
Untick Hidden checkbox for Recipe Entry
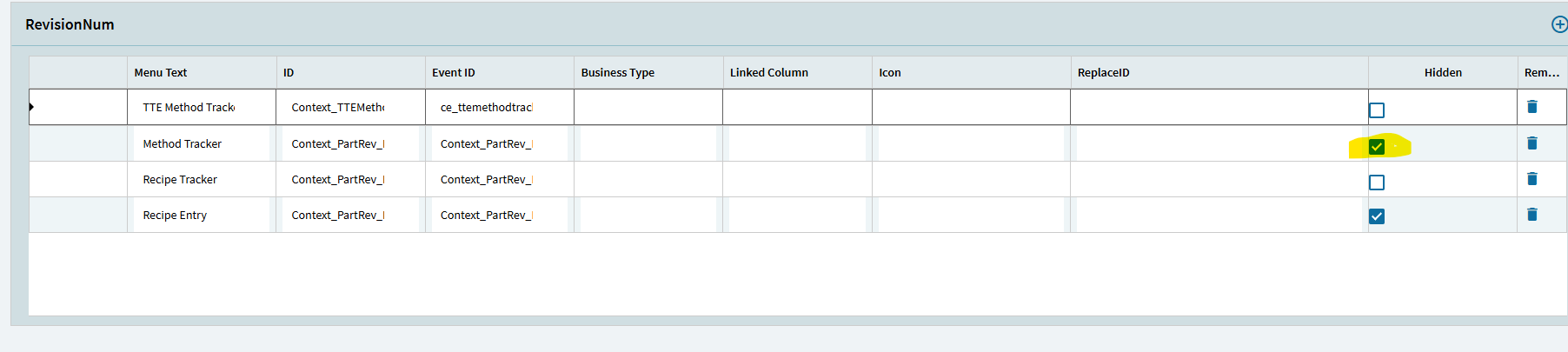pyautogui.click(x=1377, y=216)
